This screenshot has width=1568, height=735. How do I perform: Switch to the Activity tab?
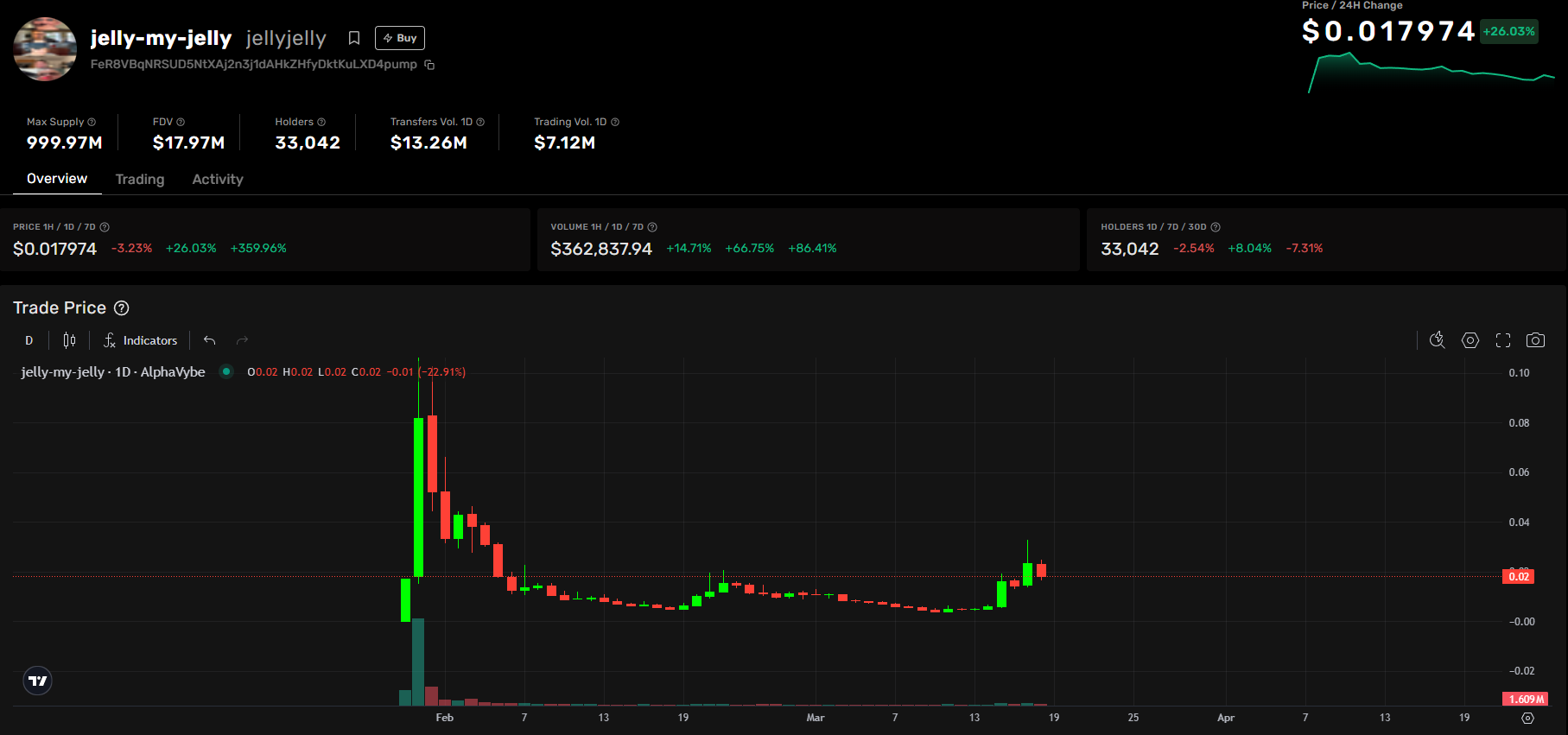218,179
